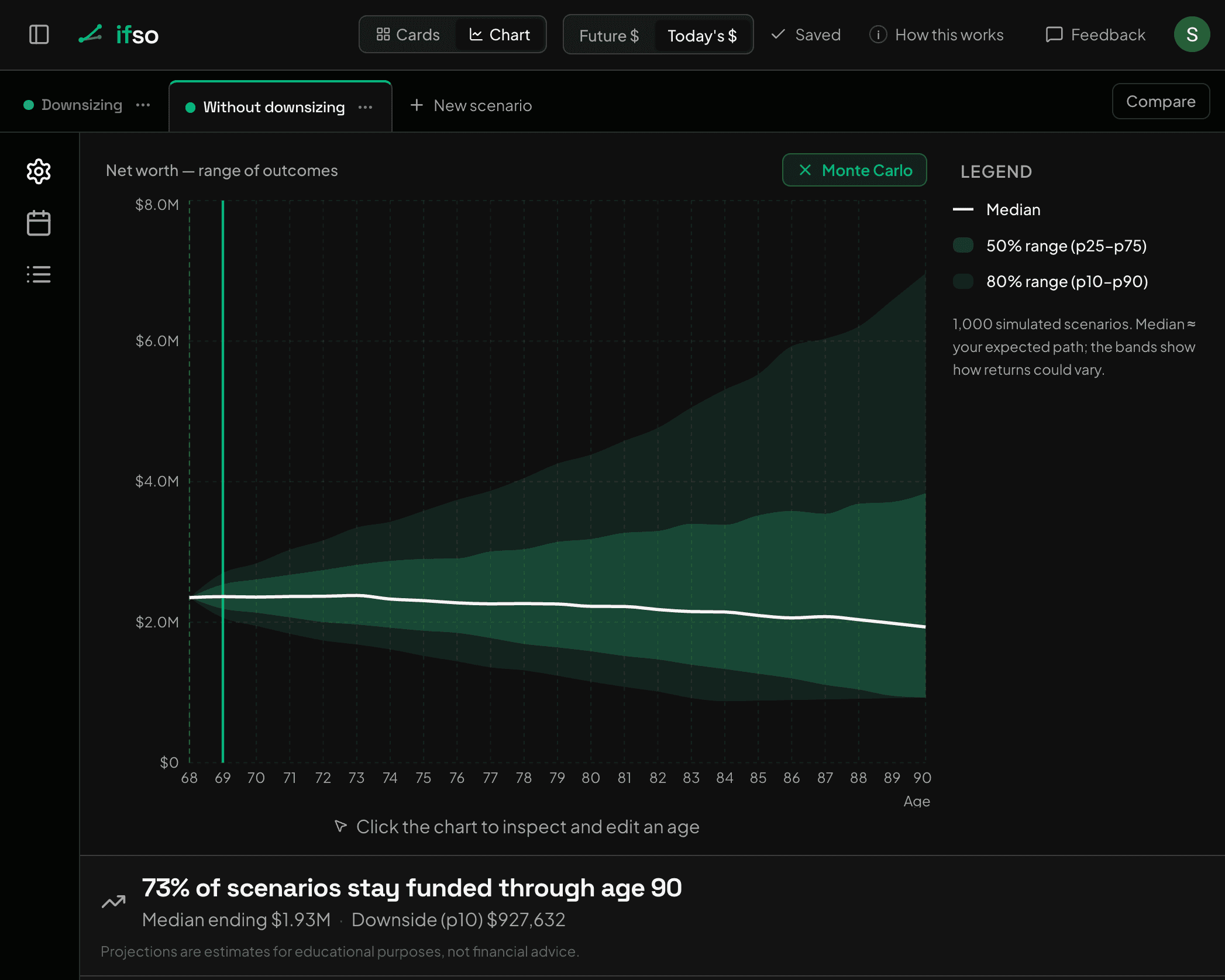
Task: Open the calendar icon in sidebar
Action: pyautogui.click(x=39, y=223)
